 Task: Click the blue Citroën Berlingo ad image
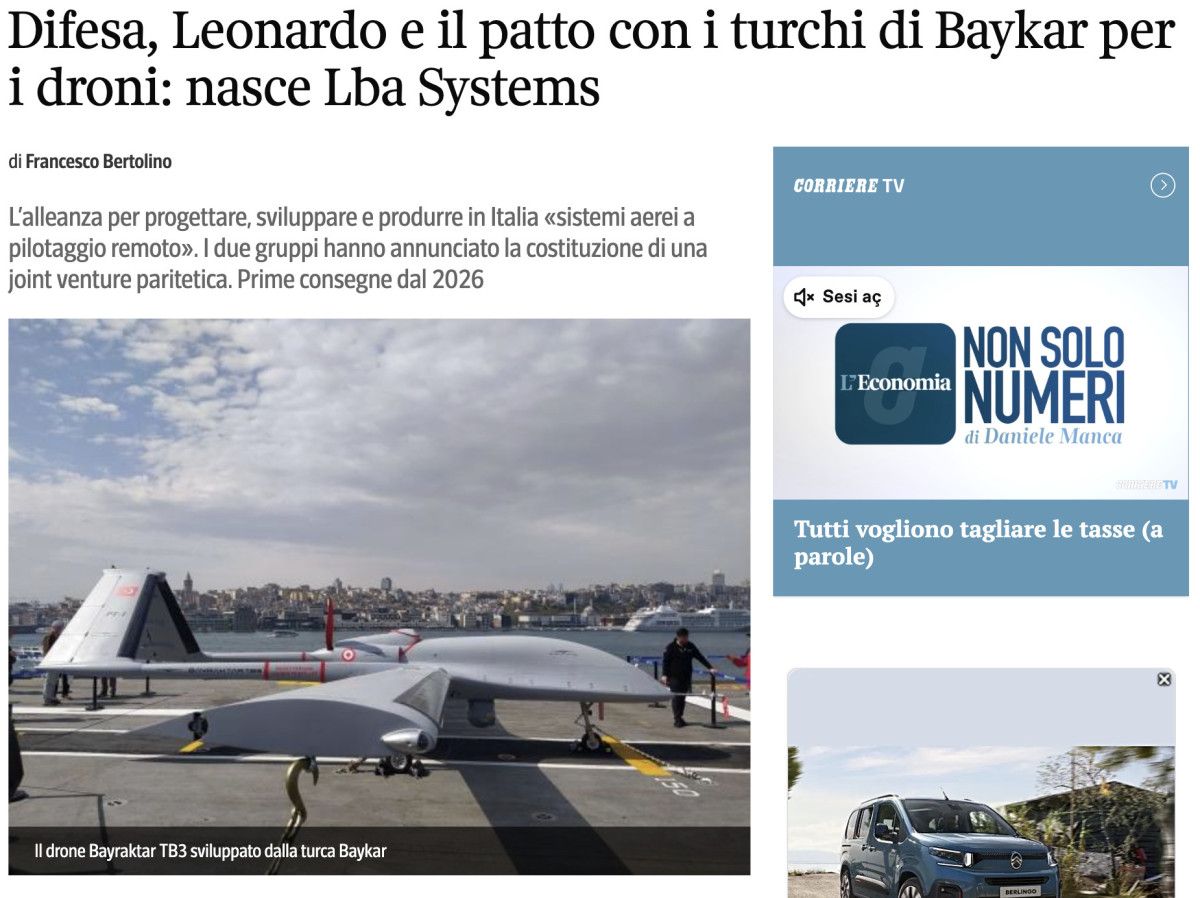[x=981, y=820]
